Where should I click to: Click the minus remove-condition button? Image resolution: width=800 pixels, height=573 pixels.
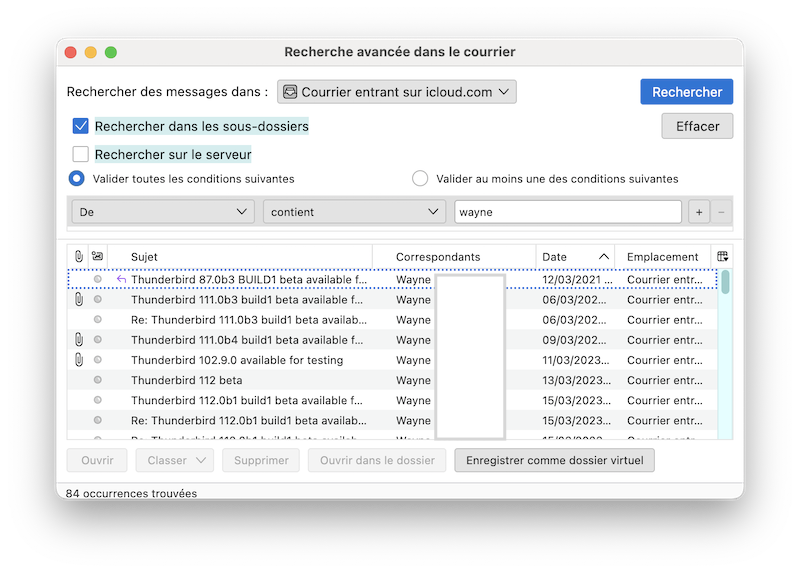point(721,212)
